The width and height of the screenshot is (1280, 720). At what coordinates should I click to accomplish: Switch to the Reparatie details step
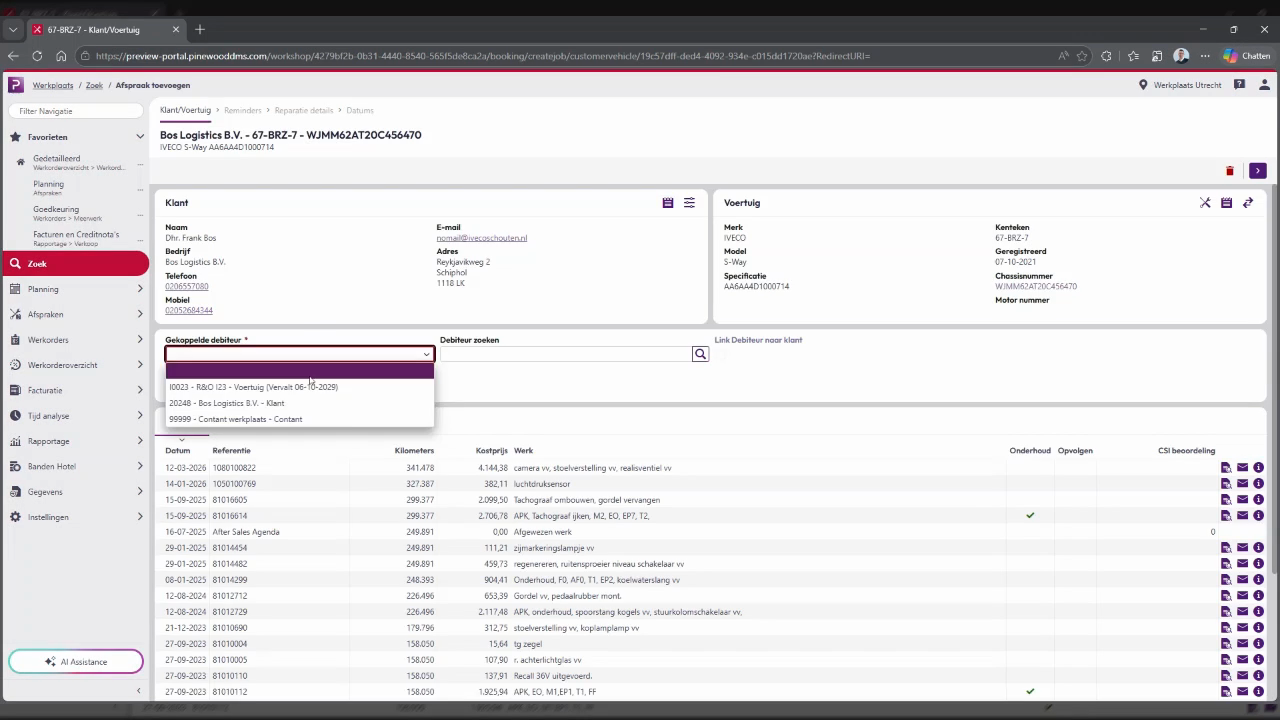(x=304, y=110)
